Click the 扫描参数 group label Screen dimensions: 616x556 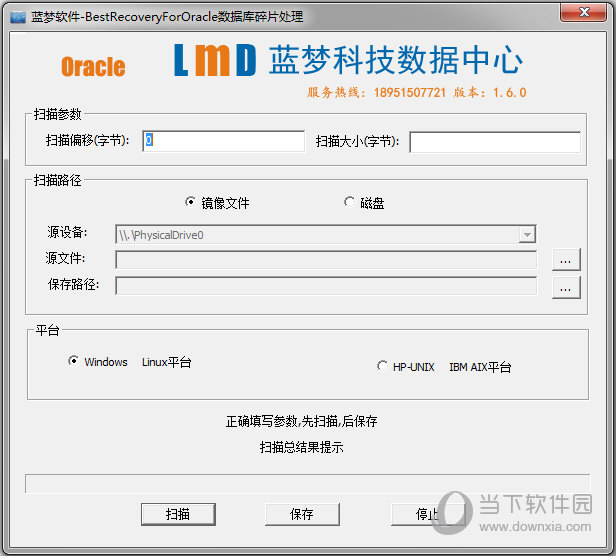click(x=57, y=114)
